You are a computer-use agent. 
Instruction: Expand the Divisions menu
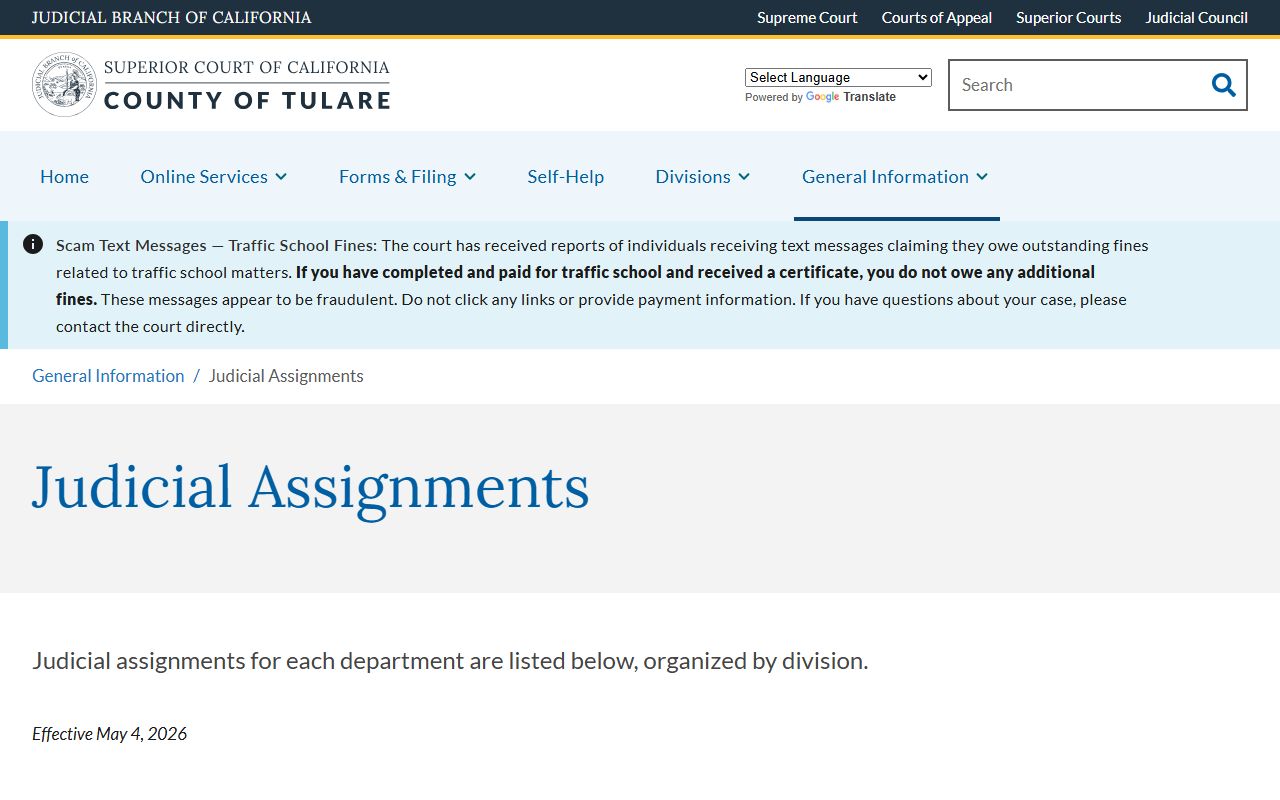tap(702, 176)
